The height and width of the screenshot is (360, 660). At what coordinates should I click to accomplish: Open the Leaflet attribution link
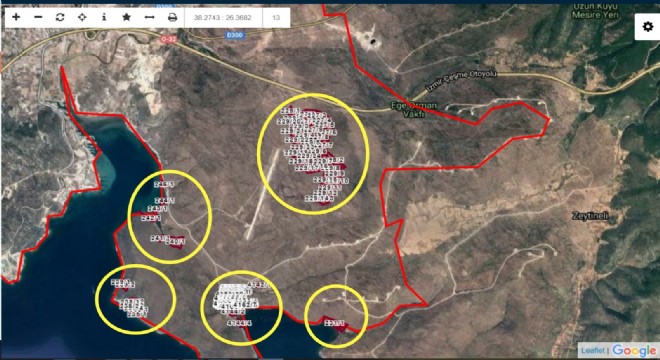coord(593,350)
